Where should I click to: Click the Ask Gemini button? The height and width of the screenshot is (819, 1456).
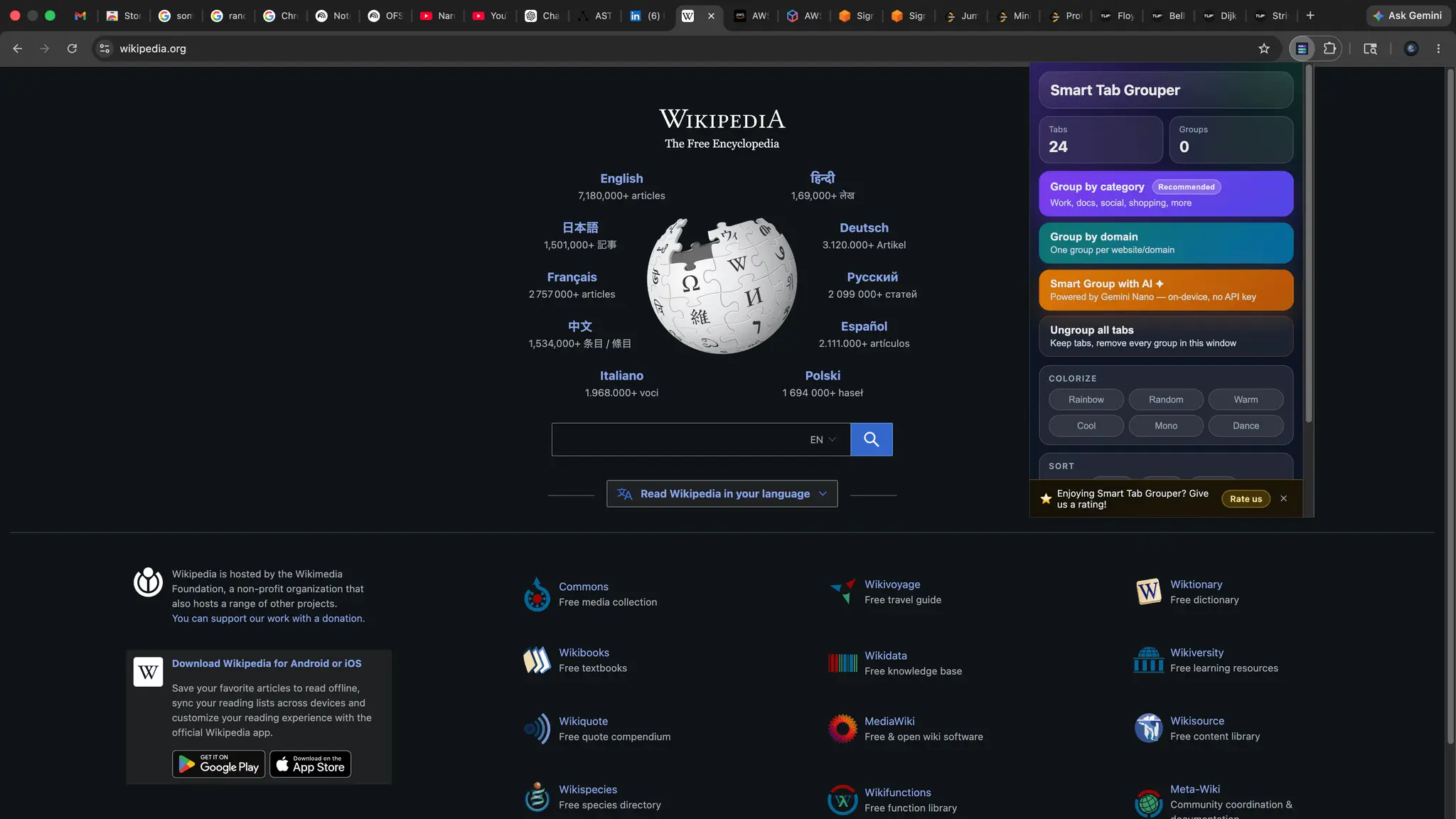click(x=1408, y=16)
